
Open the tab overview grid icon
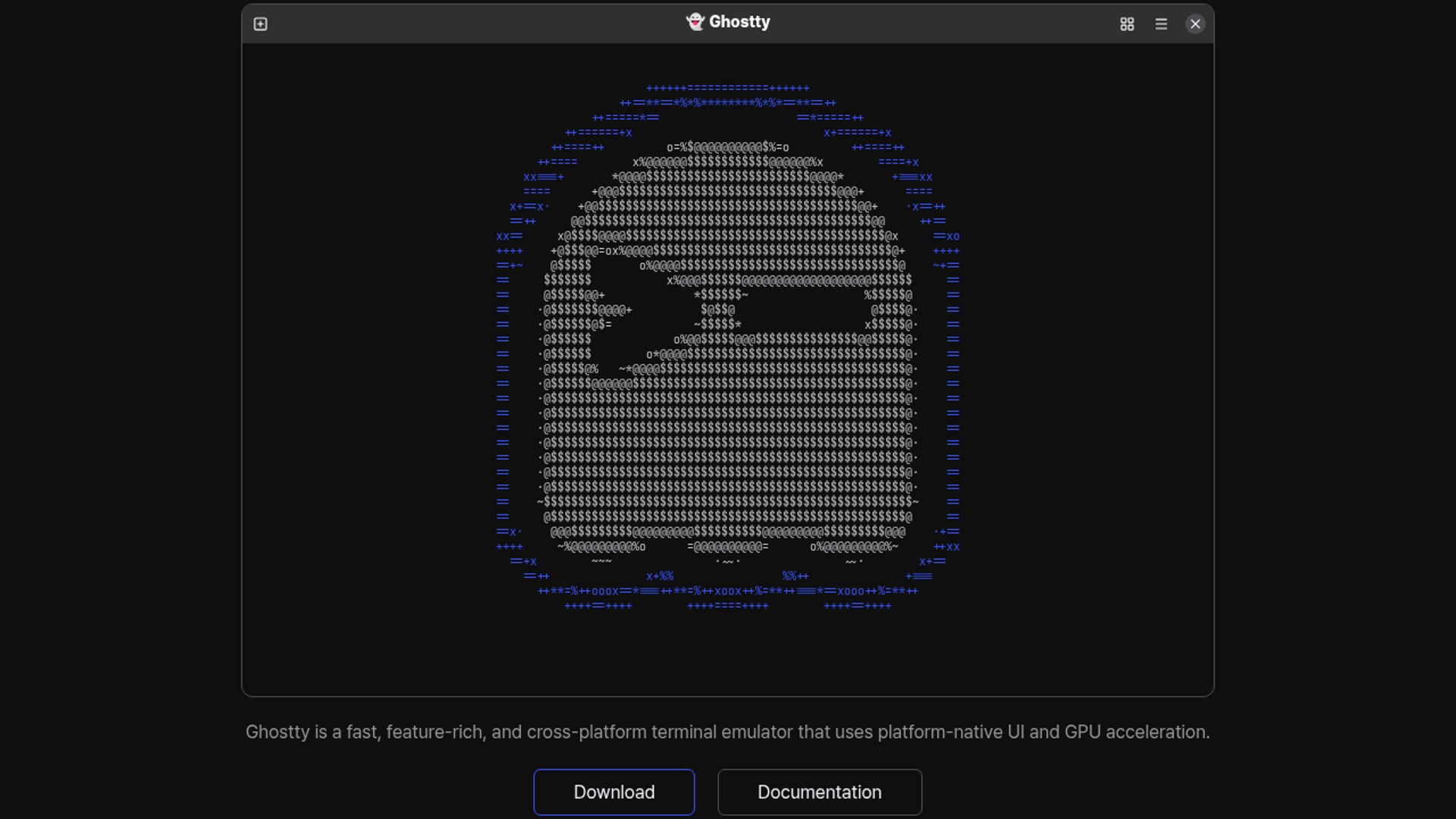[x=1127, y=24]
